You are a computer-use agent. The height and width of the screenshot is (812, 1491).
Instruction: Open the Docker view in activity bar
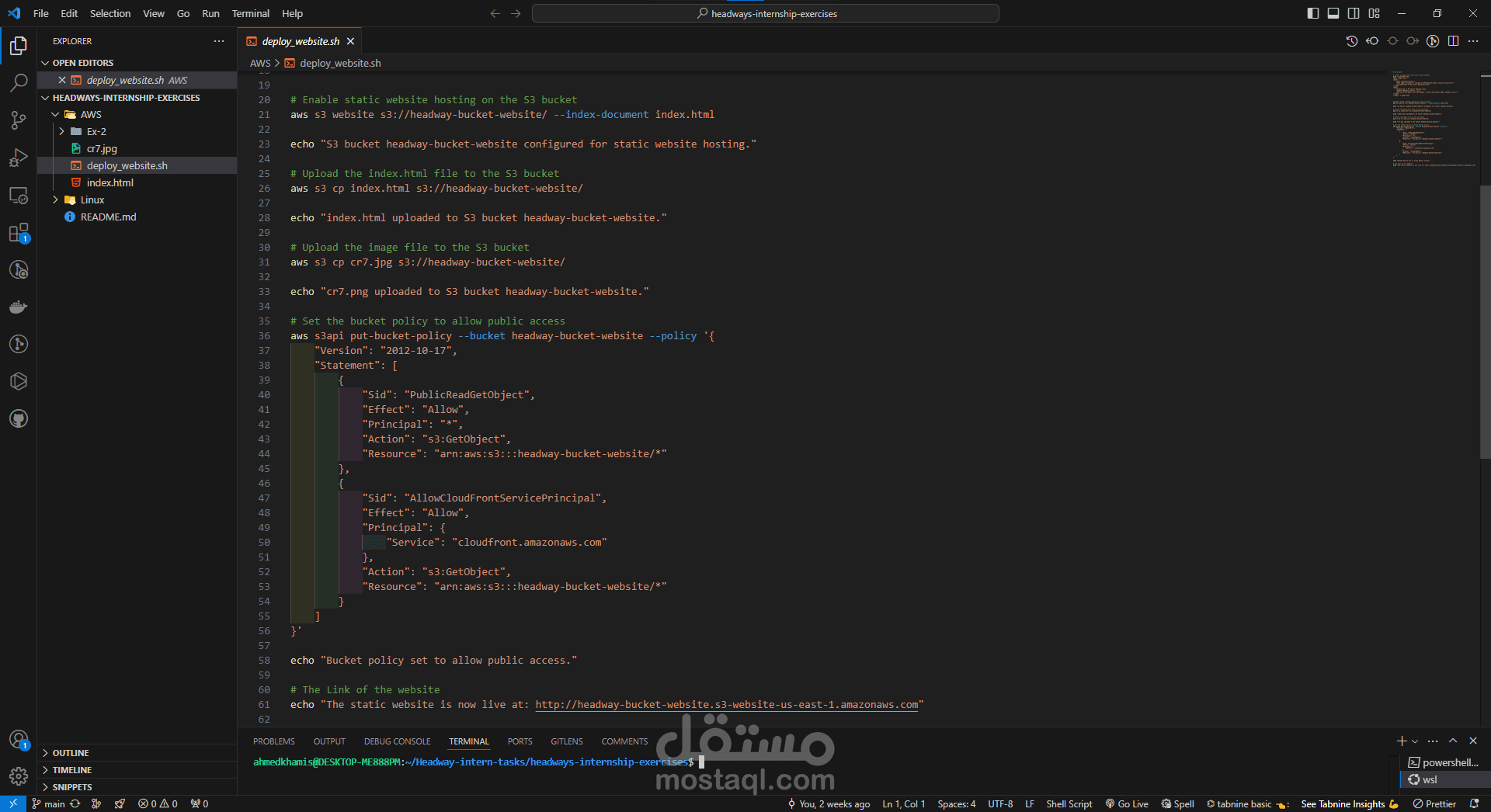19,307
